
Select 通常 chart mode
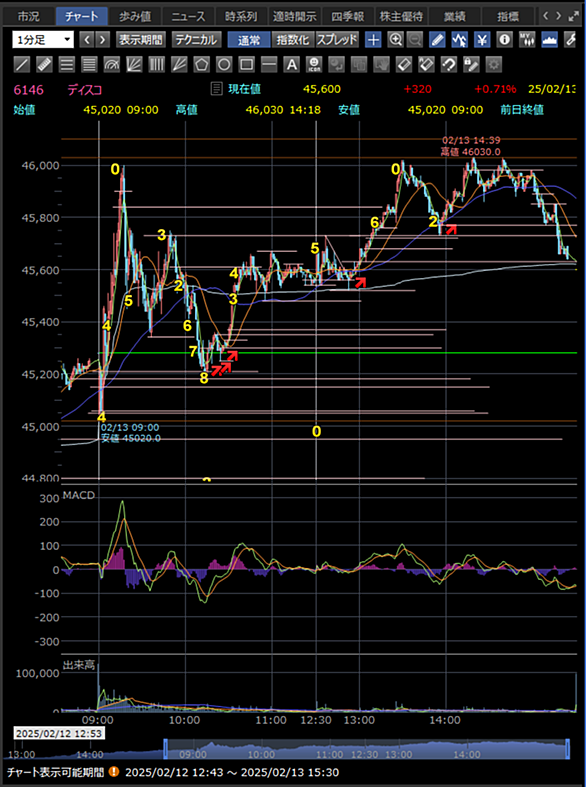pyautogui.click(x=249, y=40)
